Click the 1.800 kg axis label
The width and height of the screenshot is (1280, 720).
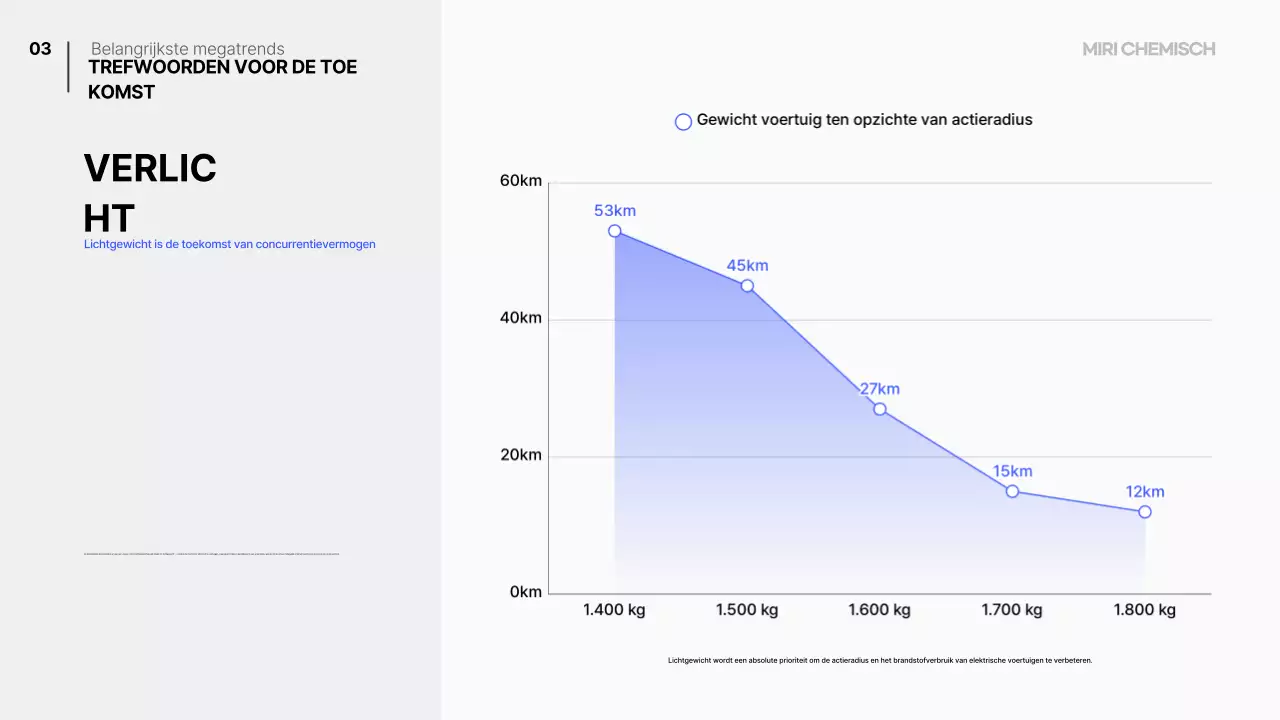(1144, 610)
